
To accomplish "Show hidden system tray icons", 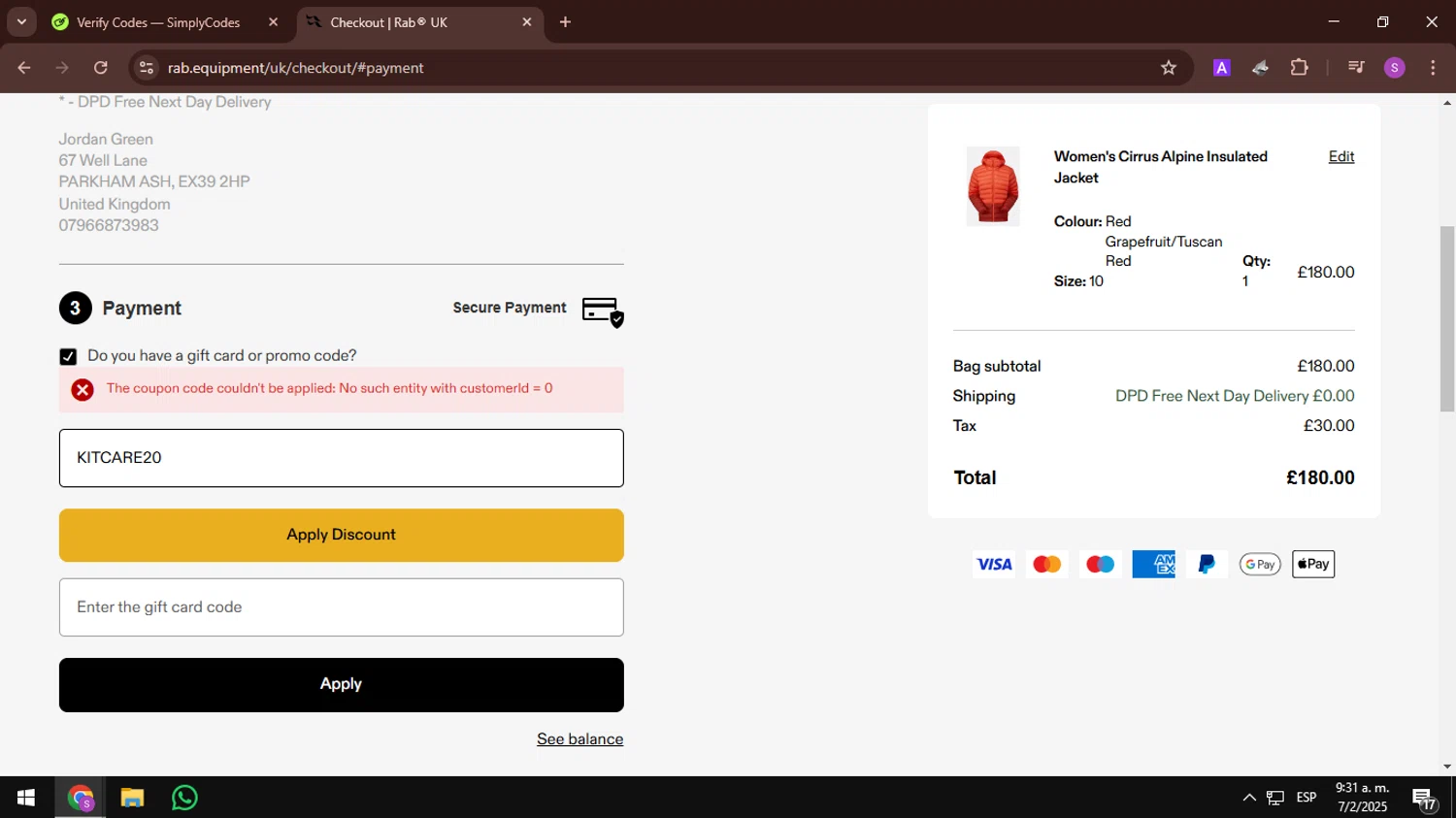I will (1249, 798).
